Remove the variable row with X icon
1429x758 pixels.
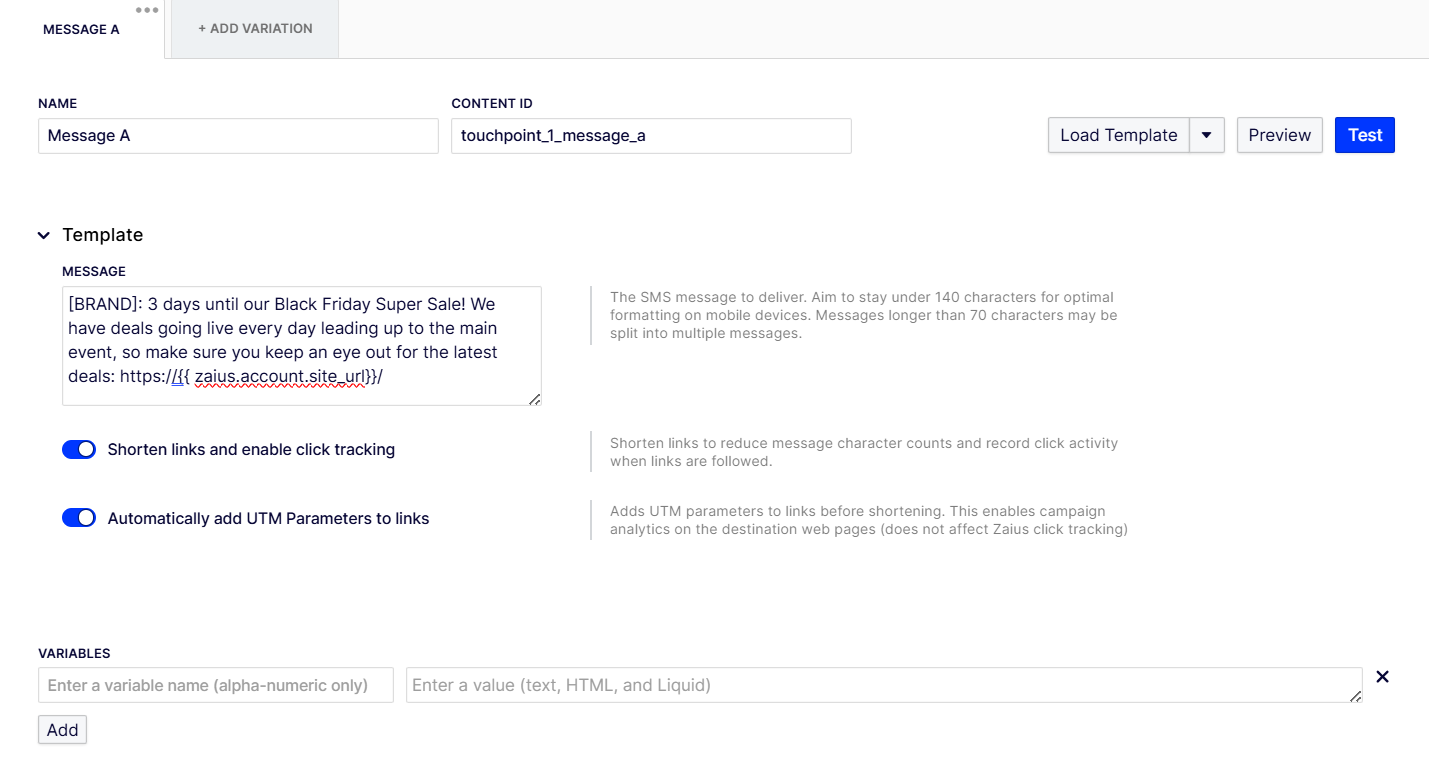click(1382, 677)
